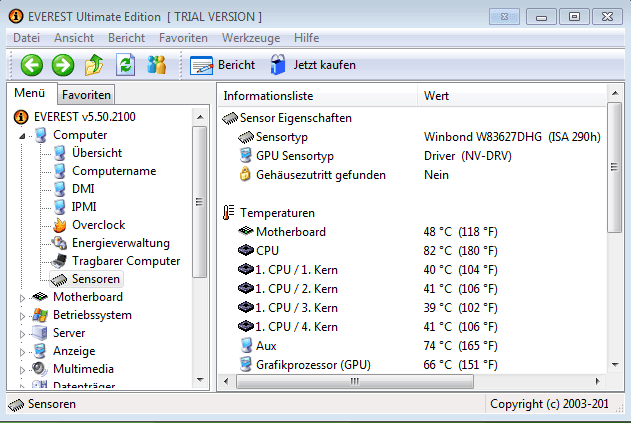Sort by the Informationsliste column header
This screenshot has width=631, height=423.
pos(318,96)
